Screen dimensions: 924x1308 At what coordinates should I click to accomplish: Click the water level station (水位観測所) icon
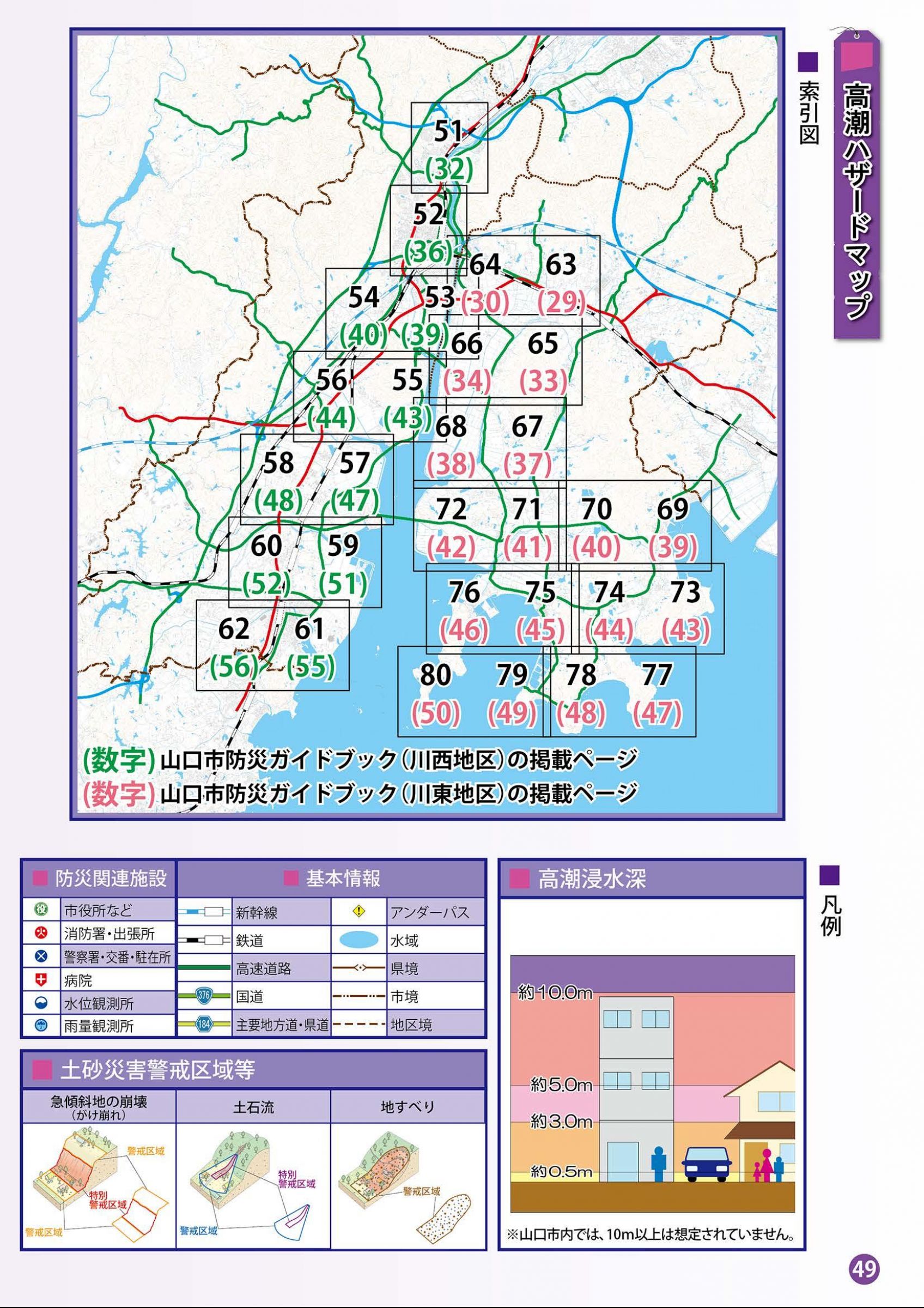[x=41, y=1003]
